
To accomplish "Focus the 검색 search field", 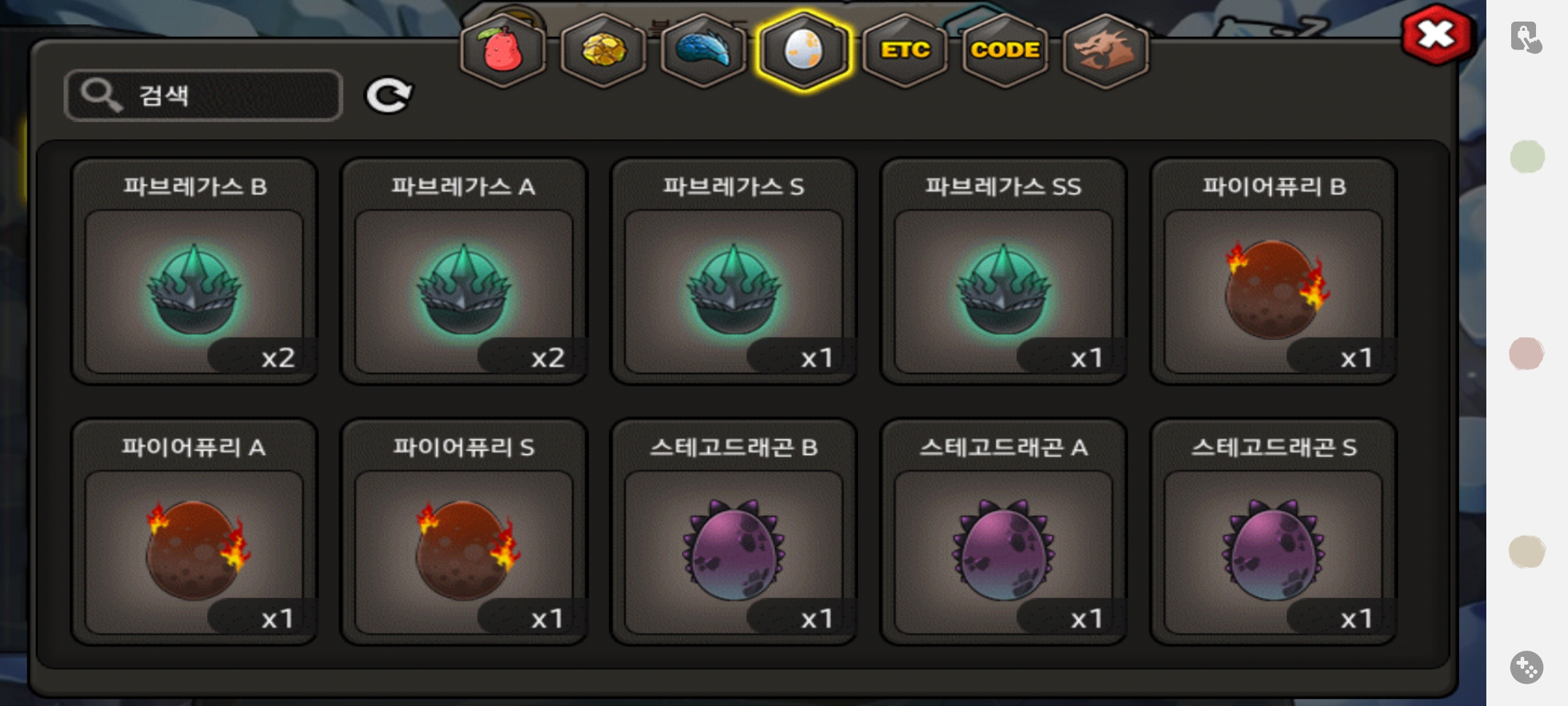I will (203, 95).
